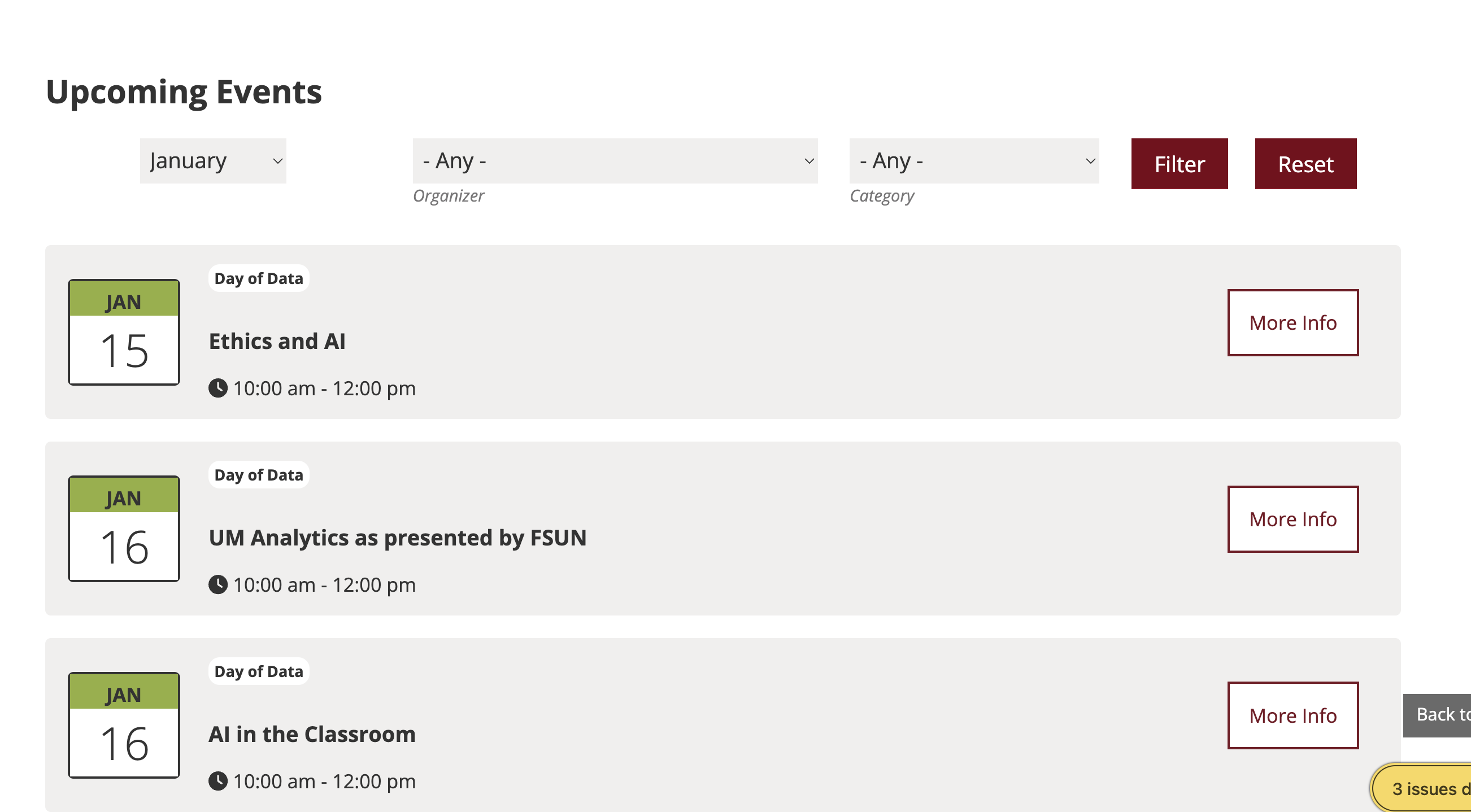Click the Back to top button

(x=1438, y=715)
